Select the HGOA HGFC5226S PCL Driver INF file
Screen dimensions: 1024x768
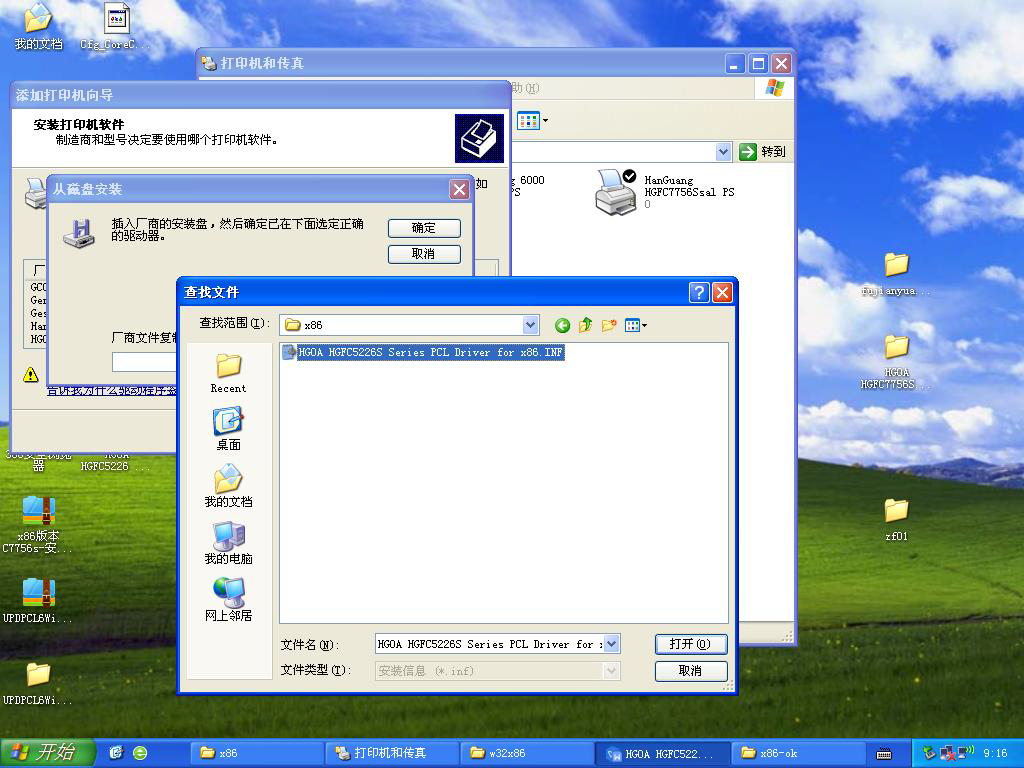(x=423, y=353)
